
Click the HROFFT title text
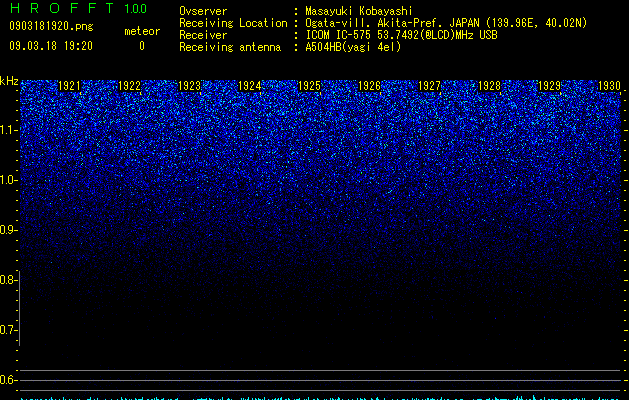62,8
